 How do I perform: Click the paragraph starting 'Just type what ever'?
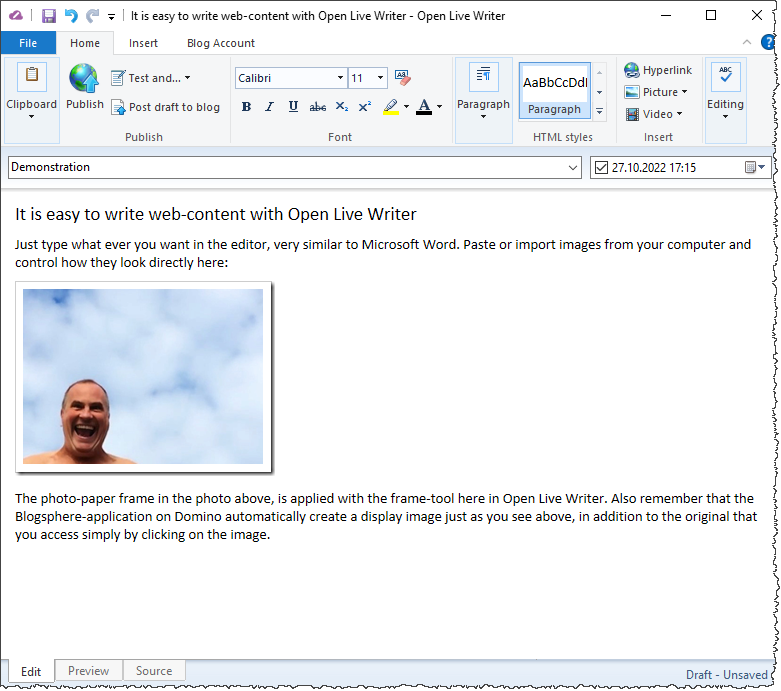(x=383, y=254)
